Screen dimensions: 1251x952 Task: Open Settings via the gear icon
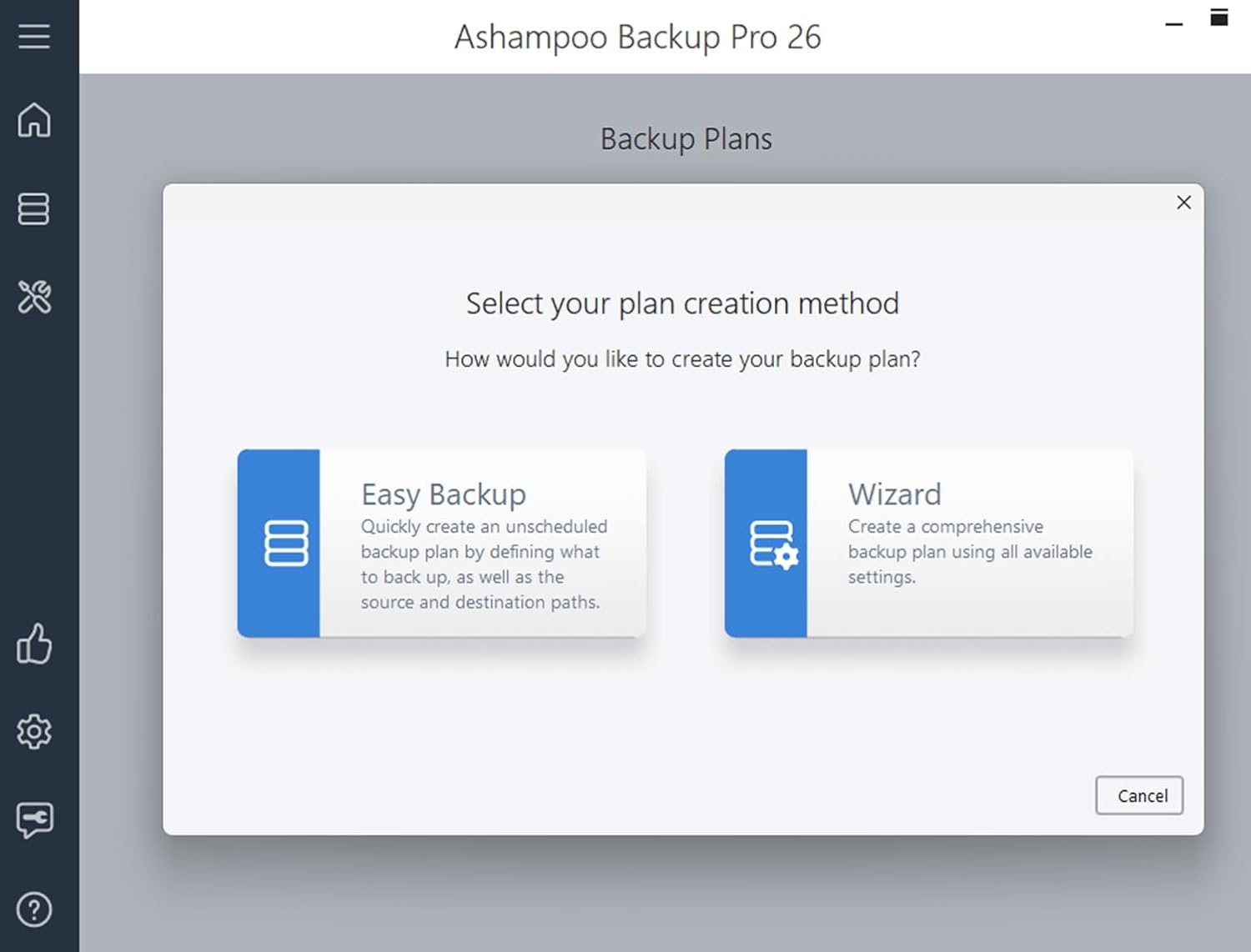point(33,732)
